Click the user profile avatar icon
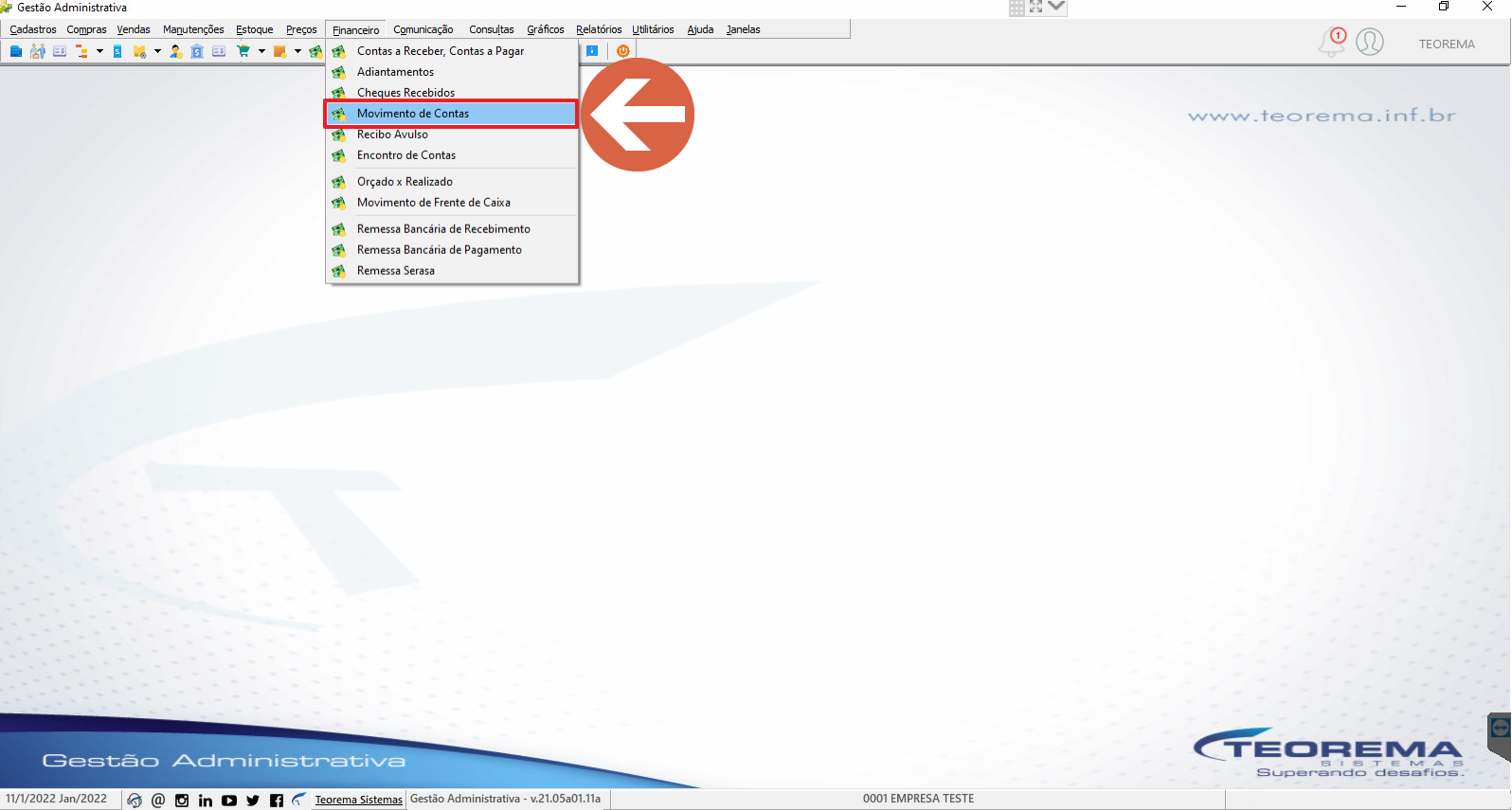 tap(1370, 42)
